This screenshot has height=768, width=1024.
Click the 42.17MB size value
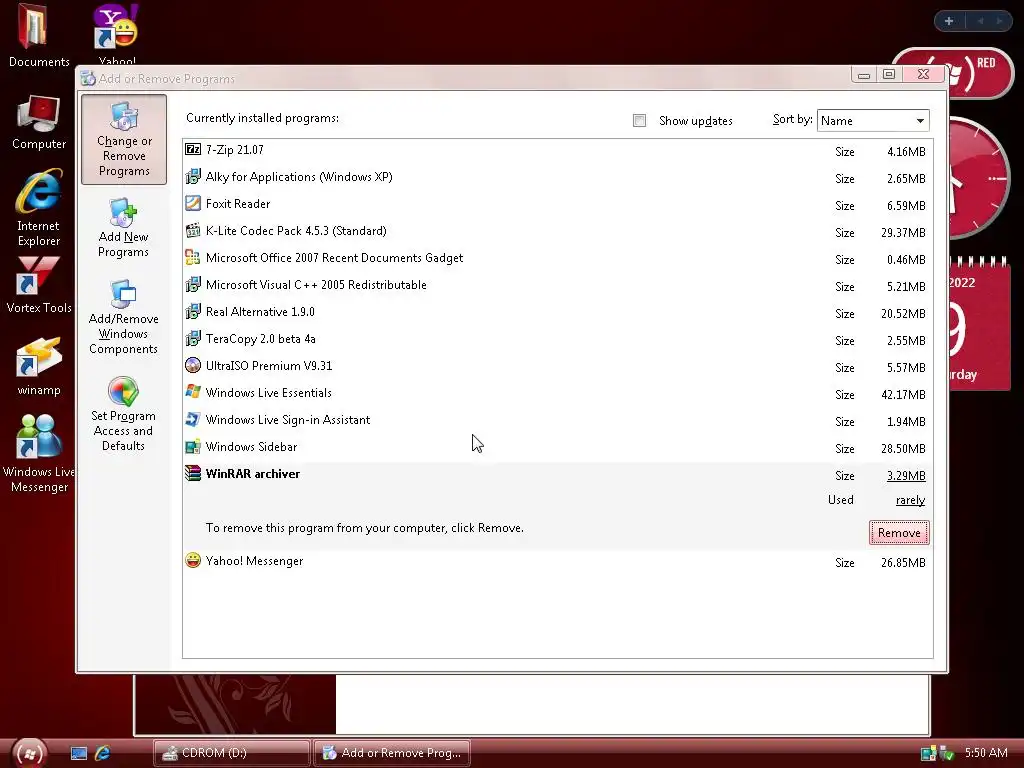pyautogui.click(x=903, y=394)
